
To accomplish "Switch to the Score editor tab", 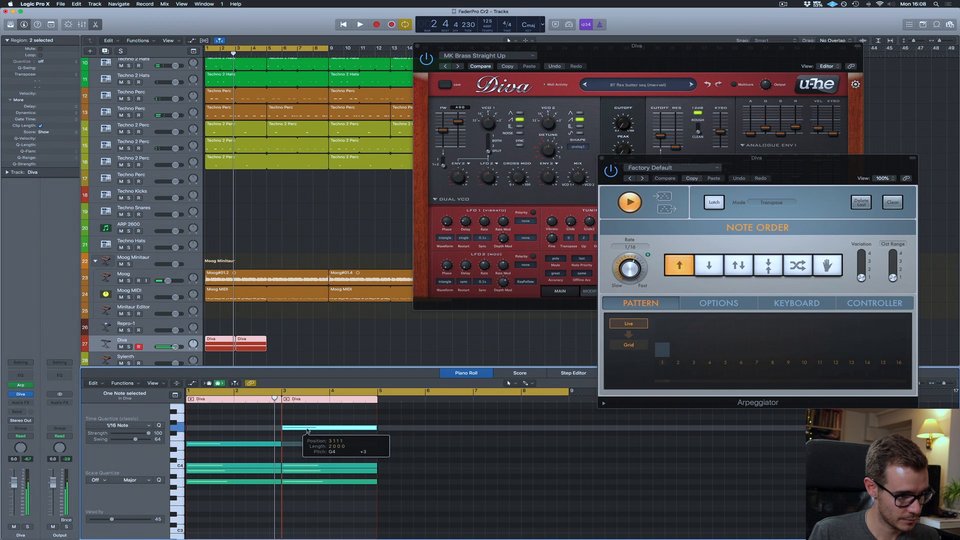I will (x=519, y=373).
